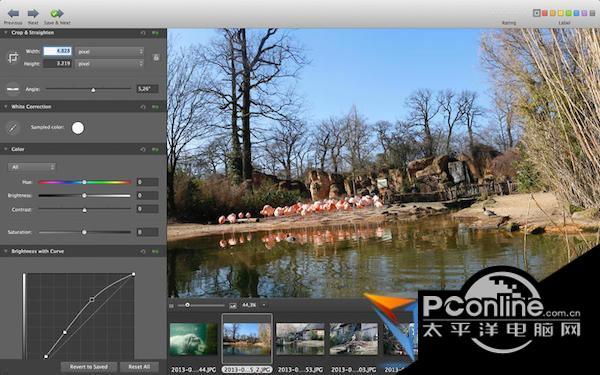
Task: Click the Contrast value field
Action: (x=147, y=209)
